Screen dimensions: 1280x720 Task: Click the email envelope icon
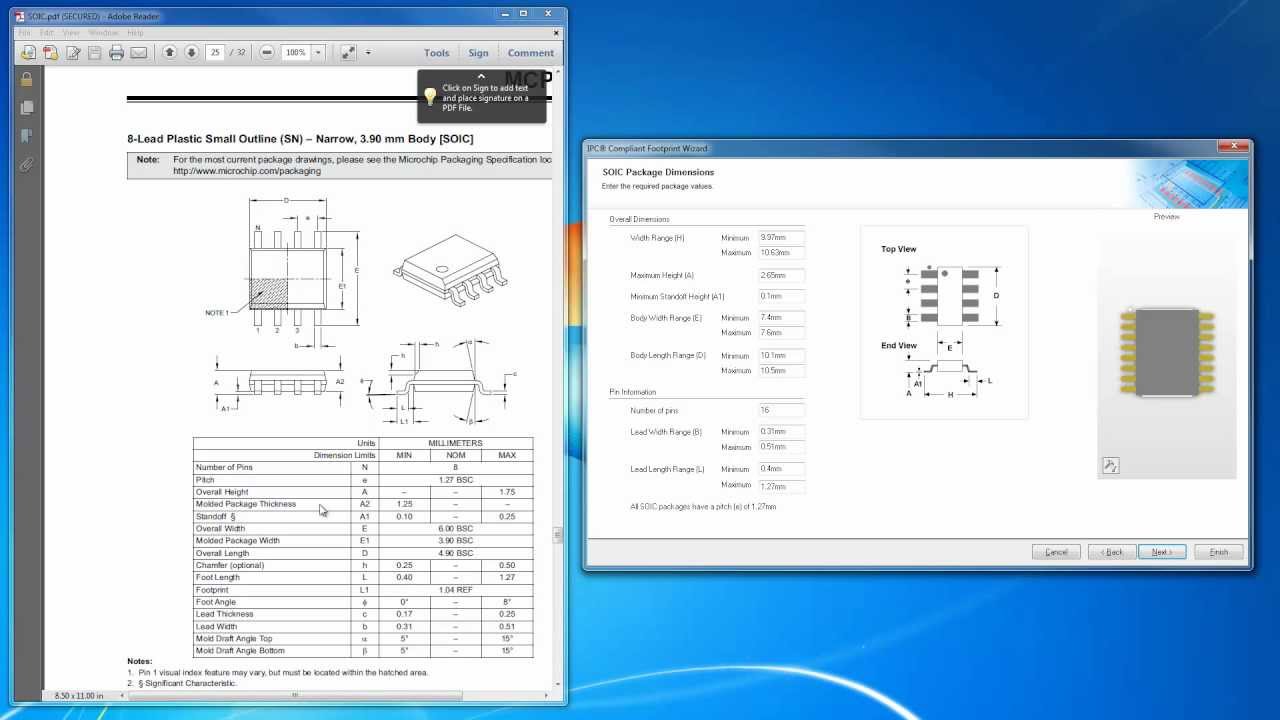point(138,53)
